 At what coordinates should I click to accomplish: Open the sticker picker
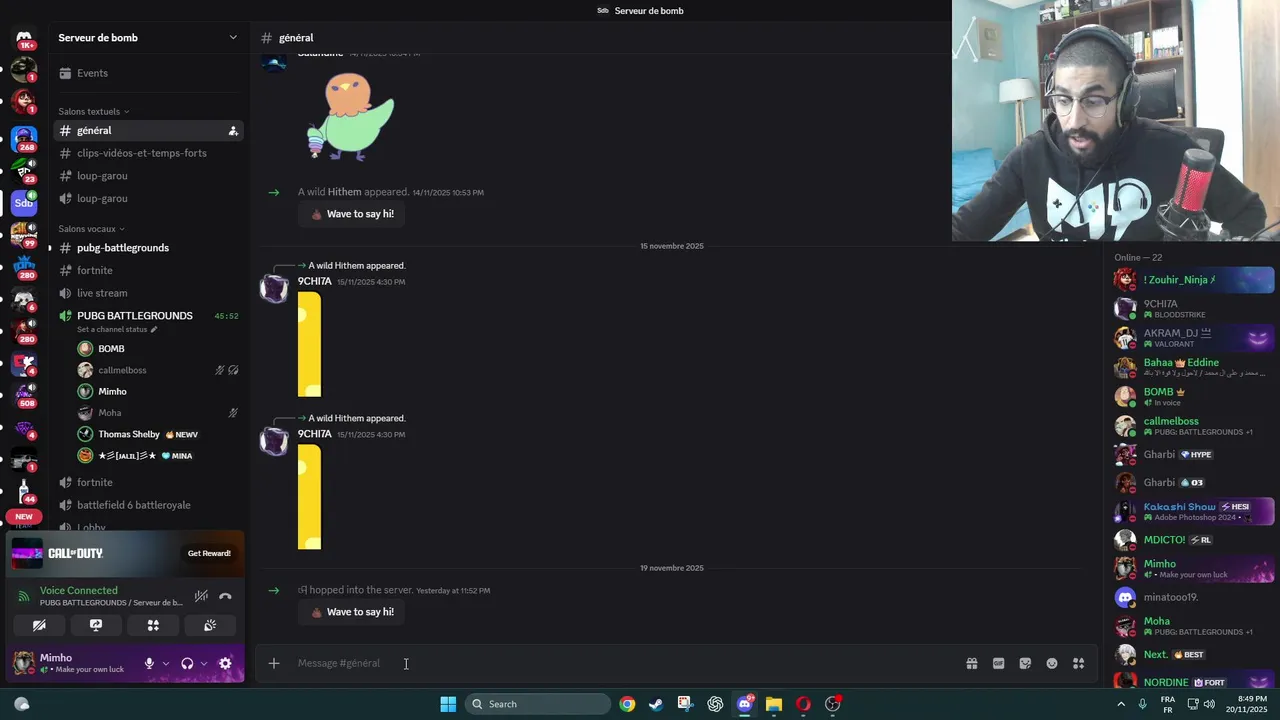tap(1025, 663)
